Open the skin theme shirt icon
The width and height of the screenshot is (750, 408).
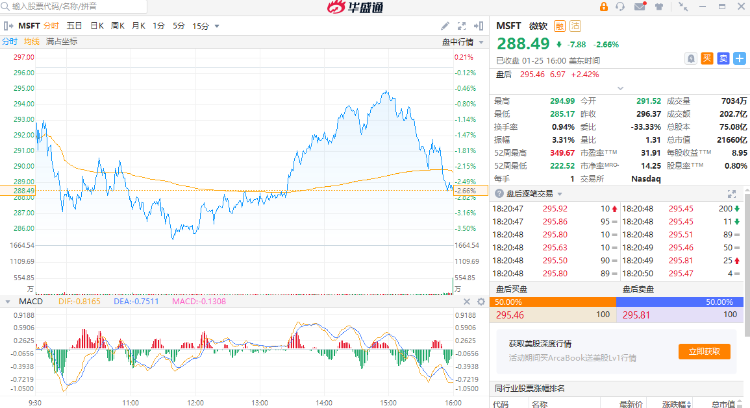pyautogui.click(x=659, y=7)
